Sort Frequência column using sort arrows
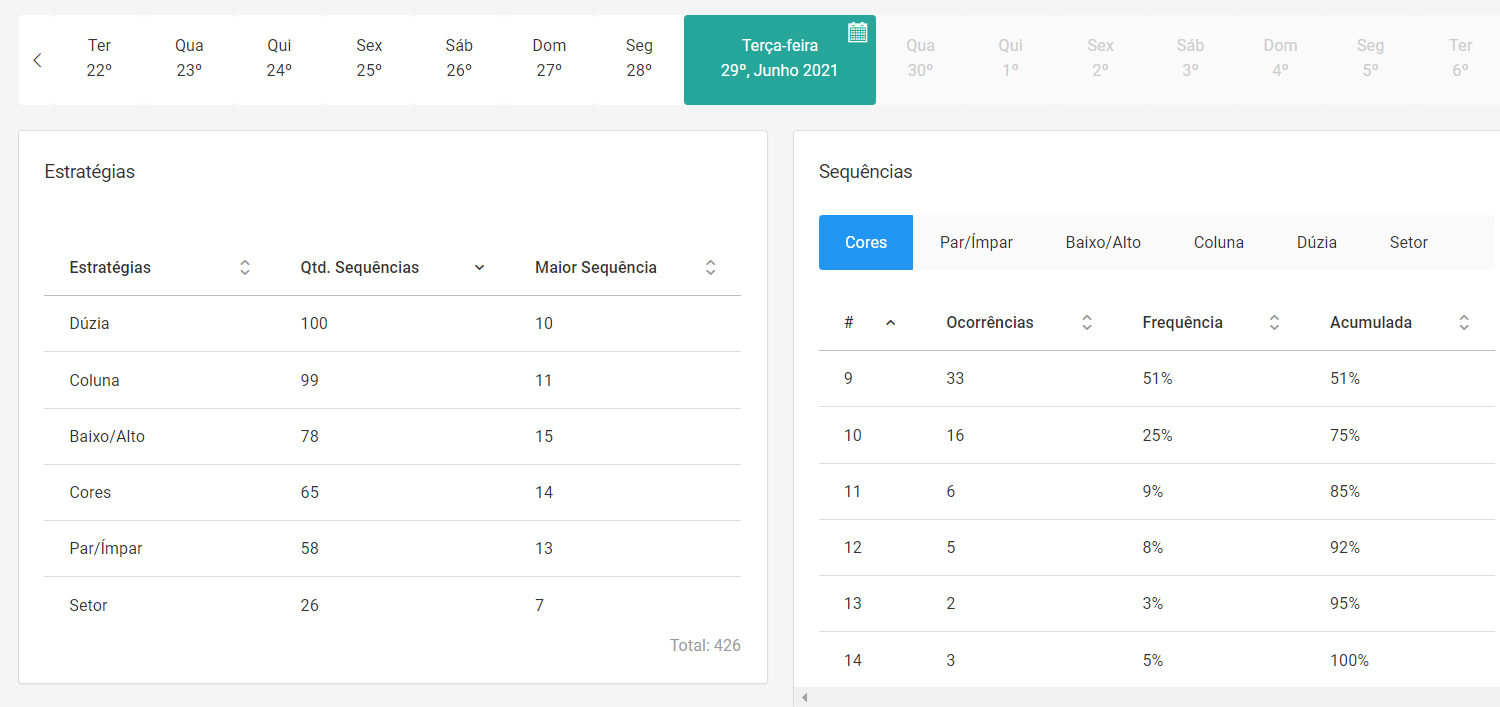This screenshot has height=707, width=1500. (1274, 323)
